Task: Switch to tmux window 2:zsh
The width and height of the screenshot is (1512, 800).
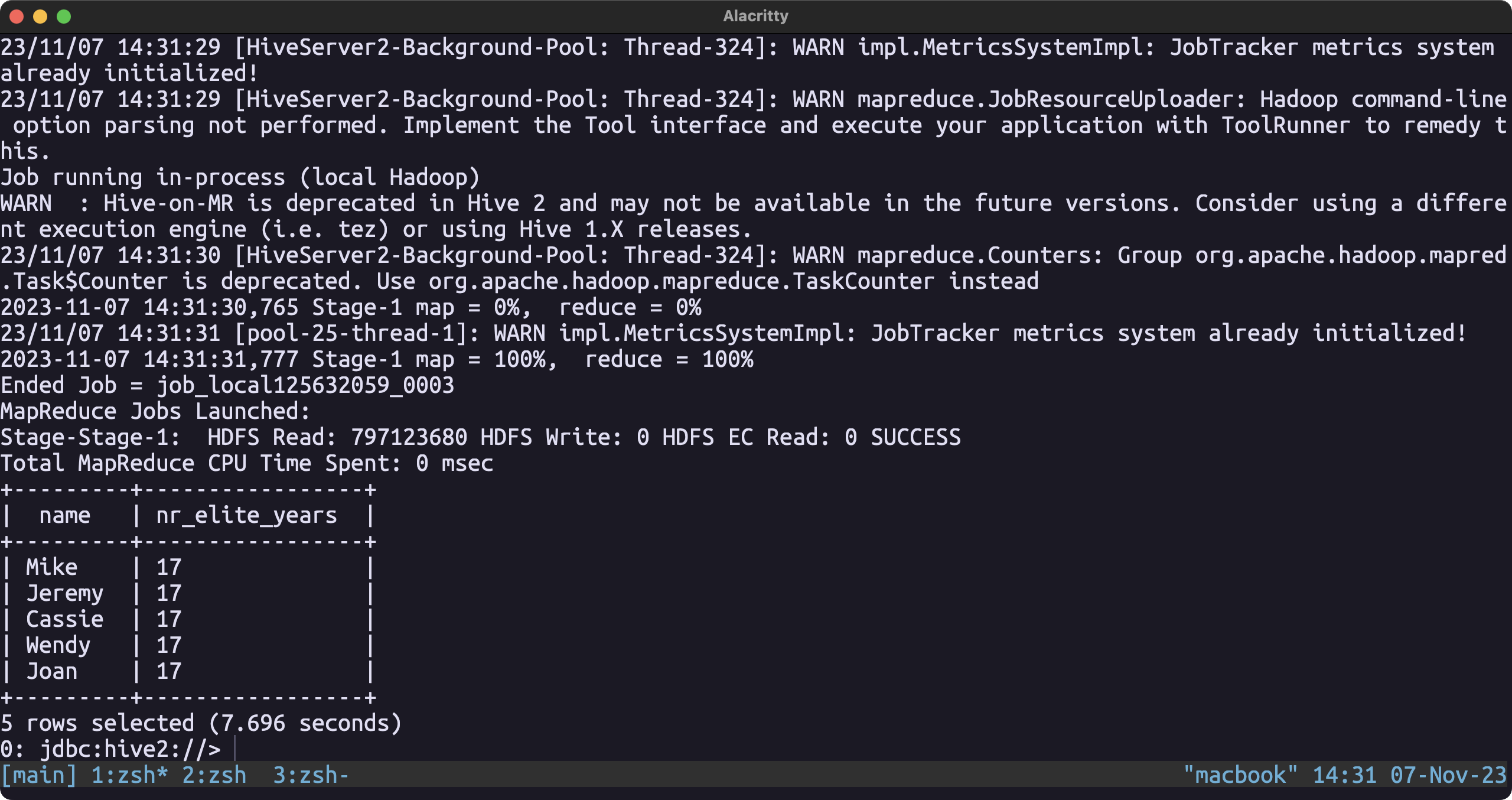Action: click(x=214, y=775)
